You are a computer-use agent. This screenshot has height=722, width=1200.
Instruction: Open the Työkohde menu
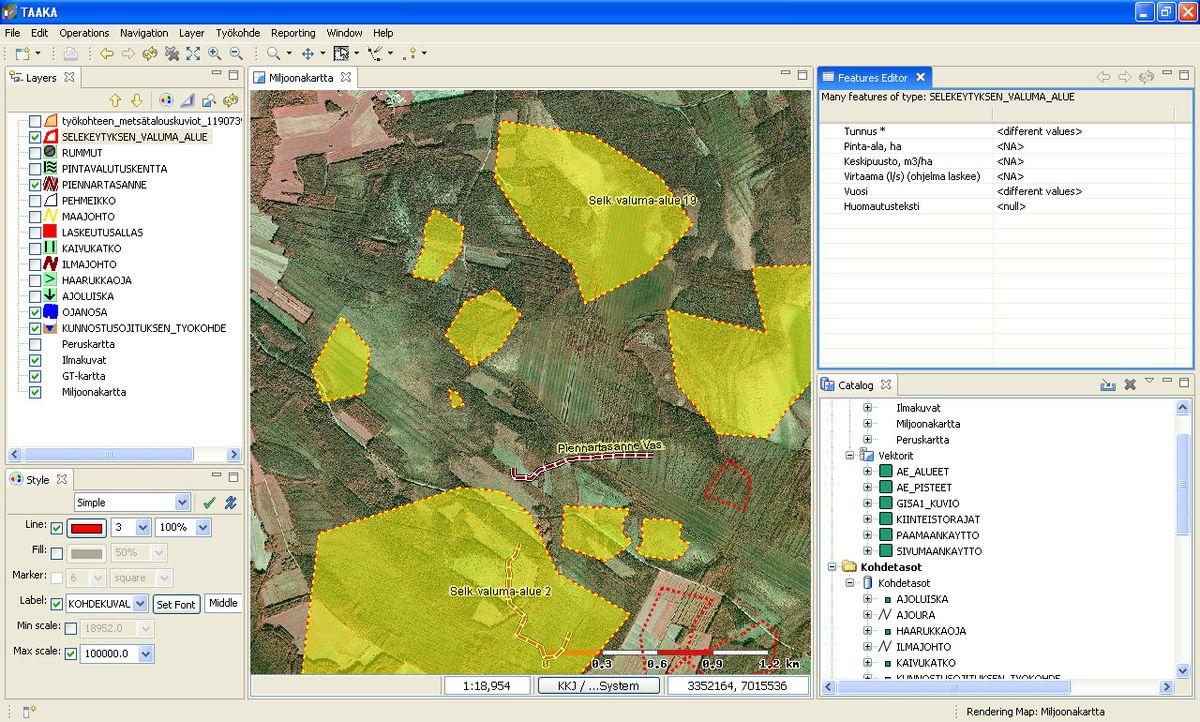coord(238,33)
